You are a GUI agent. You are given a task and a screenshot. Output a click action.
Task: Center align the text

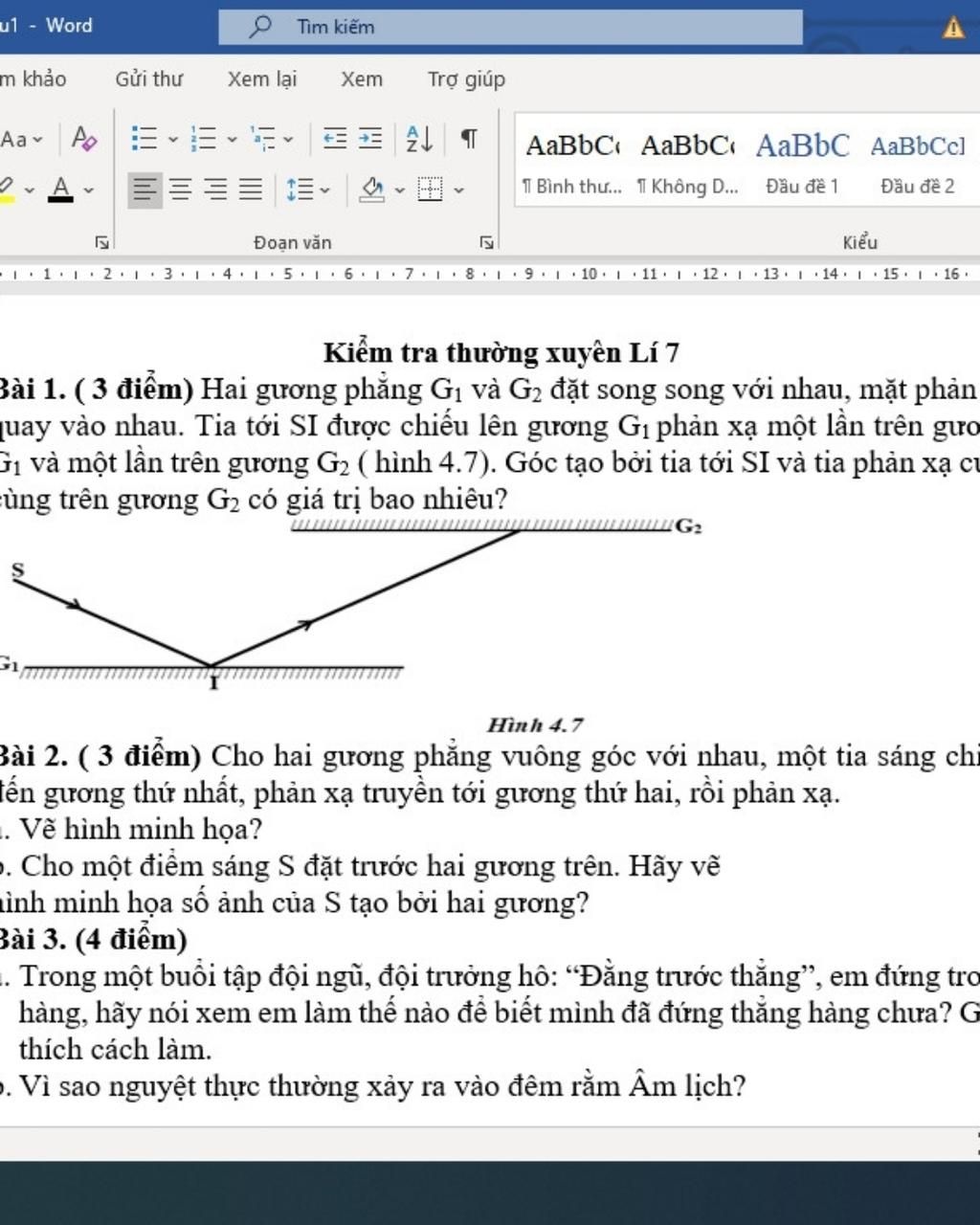tap(180, 189)
